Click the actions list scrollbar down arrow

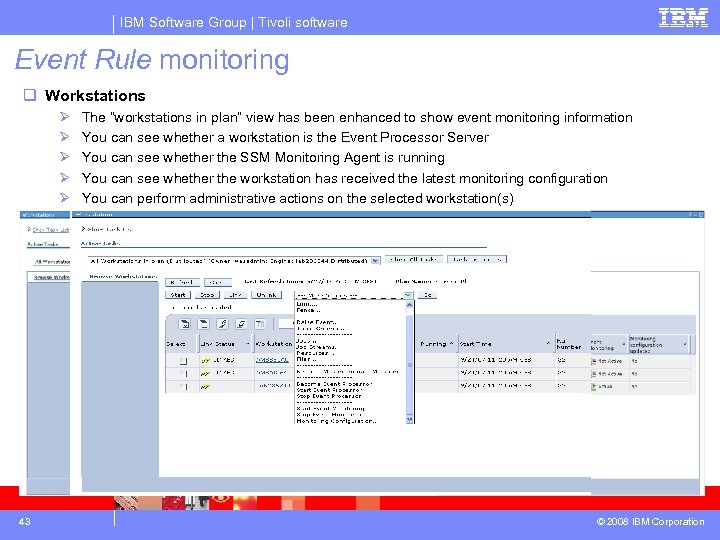pos(410,419)
